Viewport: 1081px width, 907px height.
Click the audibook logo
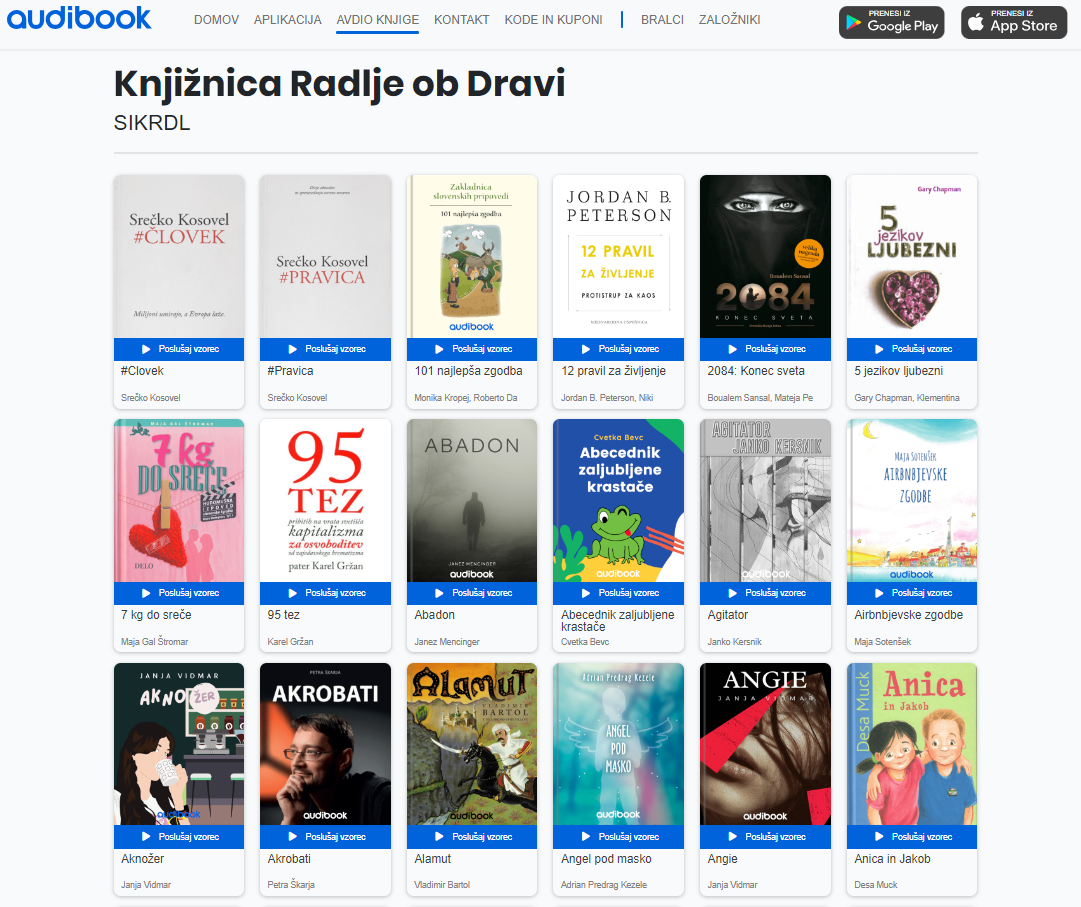79,19
